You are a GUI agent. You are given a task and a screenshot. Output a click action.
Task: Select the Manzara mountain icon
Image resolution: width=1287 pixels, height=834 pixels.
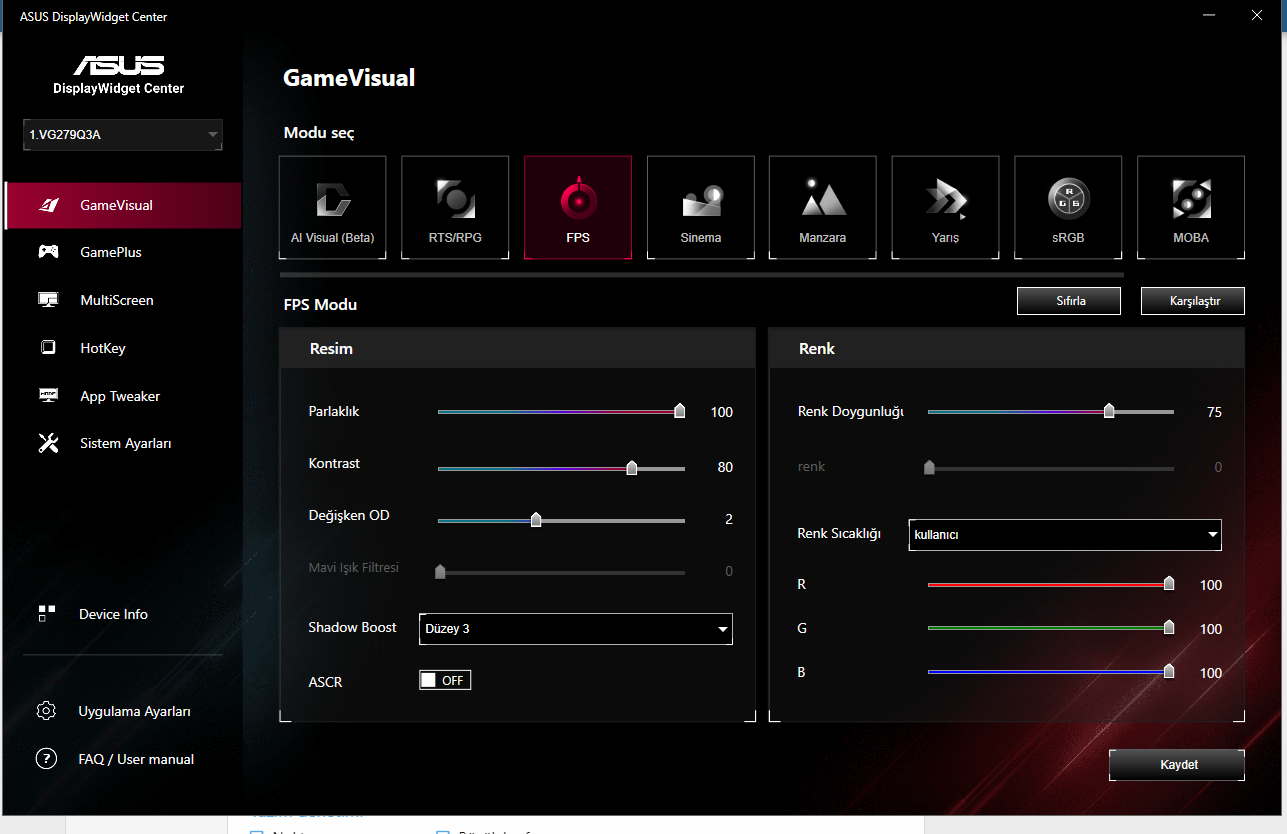(823, 199)
